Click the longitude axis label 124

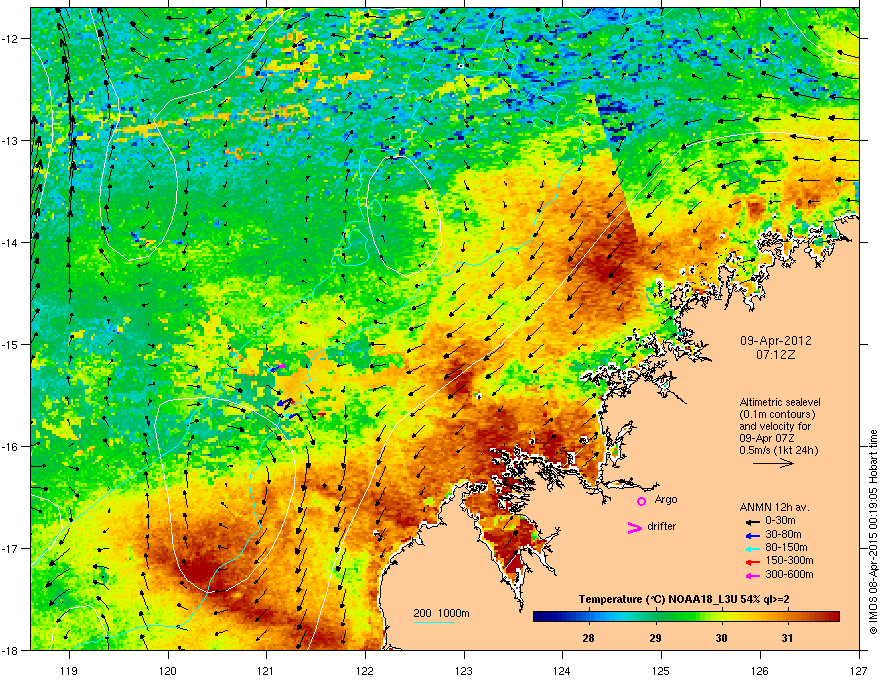(x=562, y=670)
